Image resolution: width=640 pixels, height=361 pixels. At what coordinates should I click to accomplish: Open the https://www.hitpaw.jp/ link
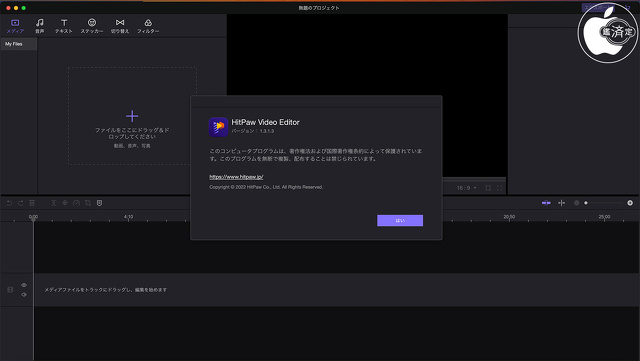point(236,177)
